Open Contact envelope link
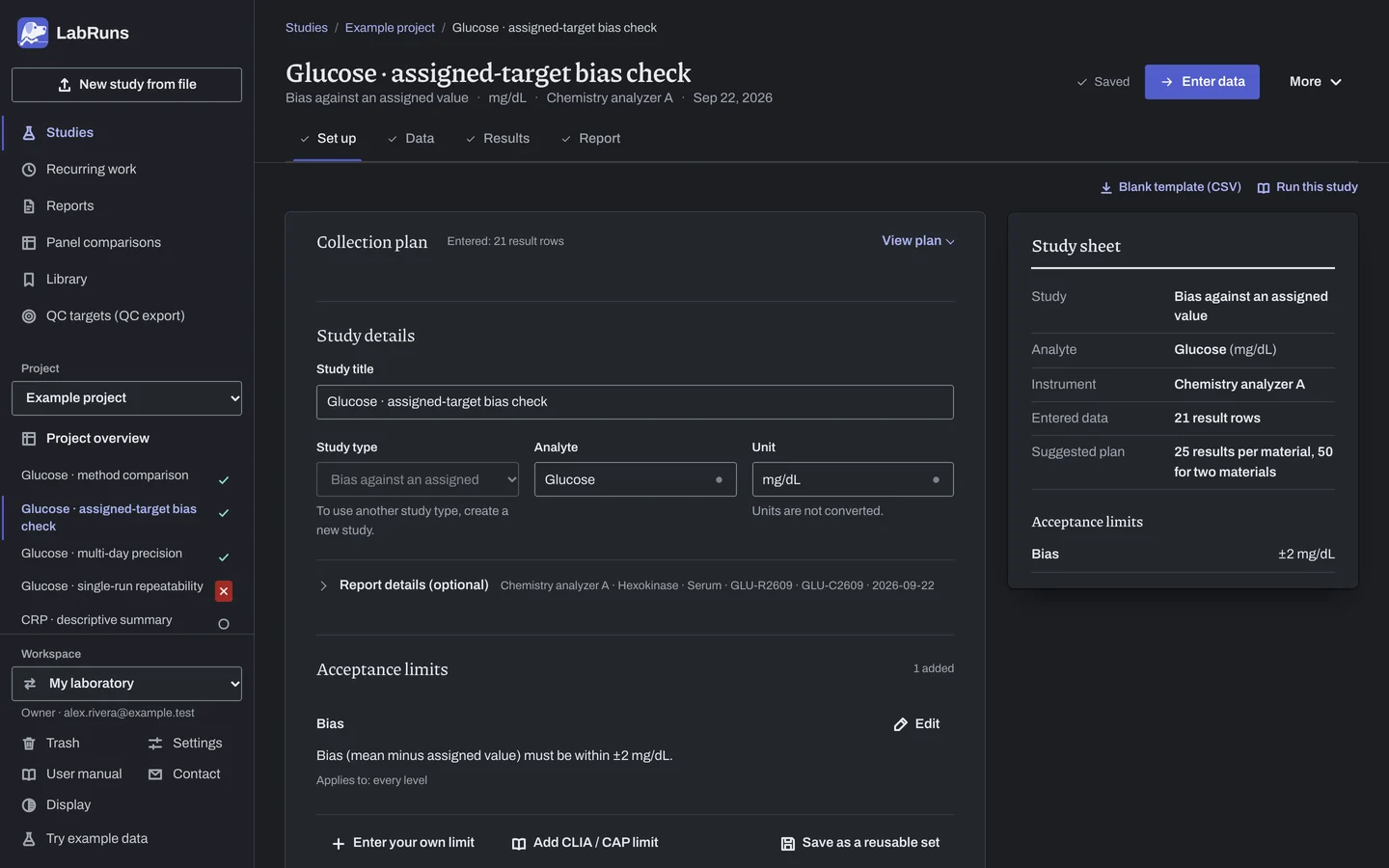Viewport: 1389px width, 868px height. [184, 774]
